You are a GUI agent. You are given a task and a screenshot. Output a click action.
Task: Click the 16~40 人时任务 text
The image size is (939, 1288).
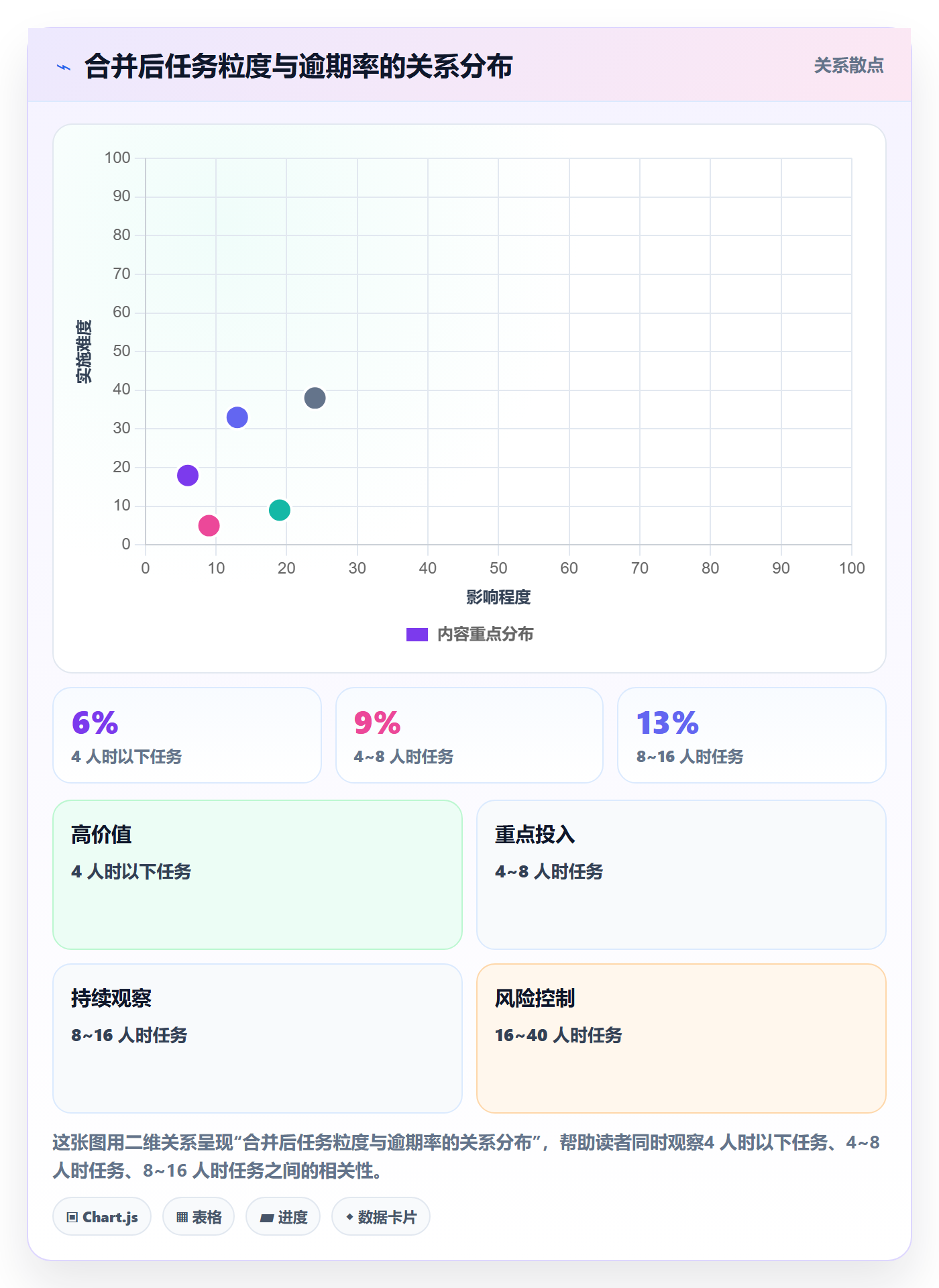pos(558,1035)
